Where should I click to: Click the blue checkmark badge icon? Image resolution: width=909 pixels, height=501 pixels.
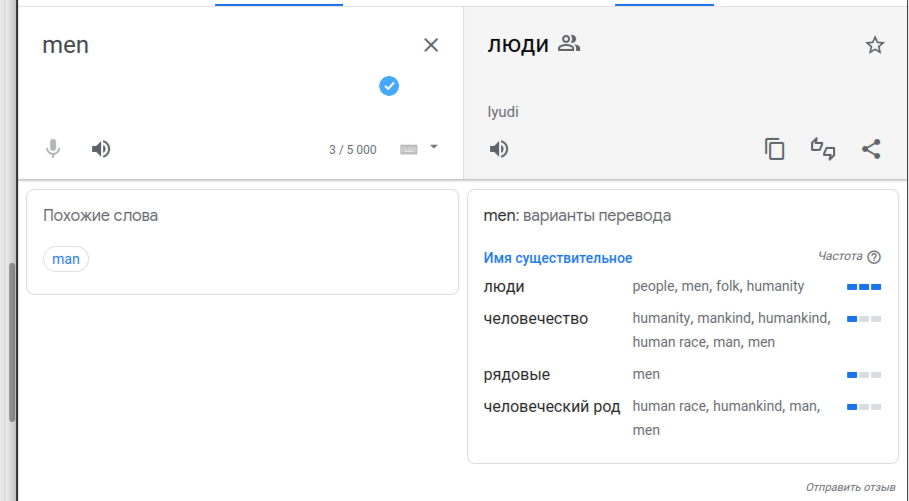[x=389, y=86]
